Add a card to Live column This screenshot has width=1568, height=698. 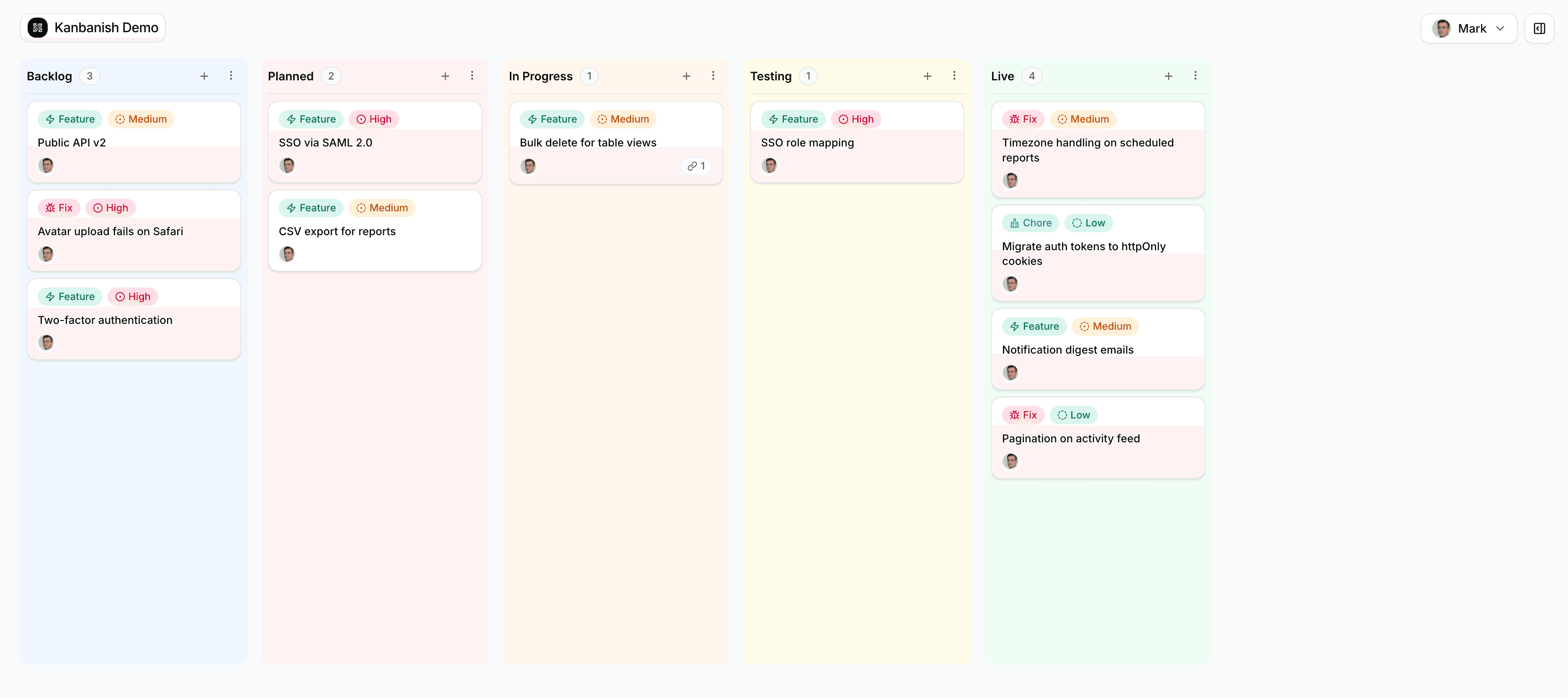(1169, 76)
